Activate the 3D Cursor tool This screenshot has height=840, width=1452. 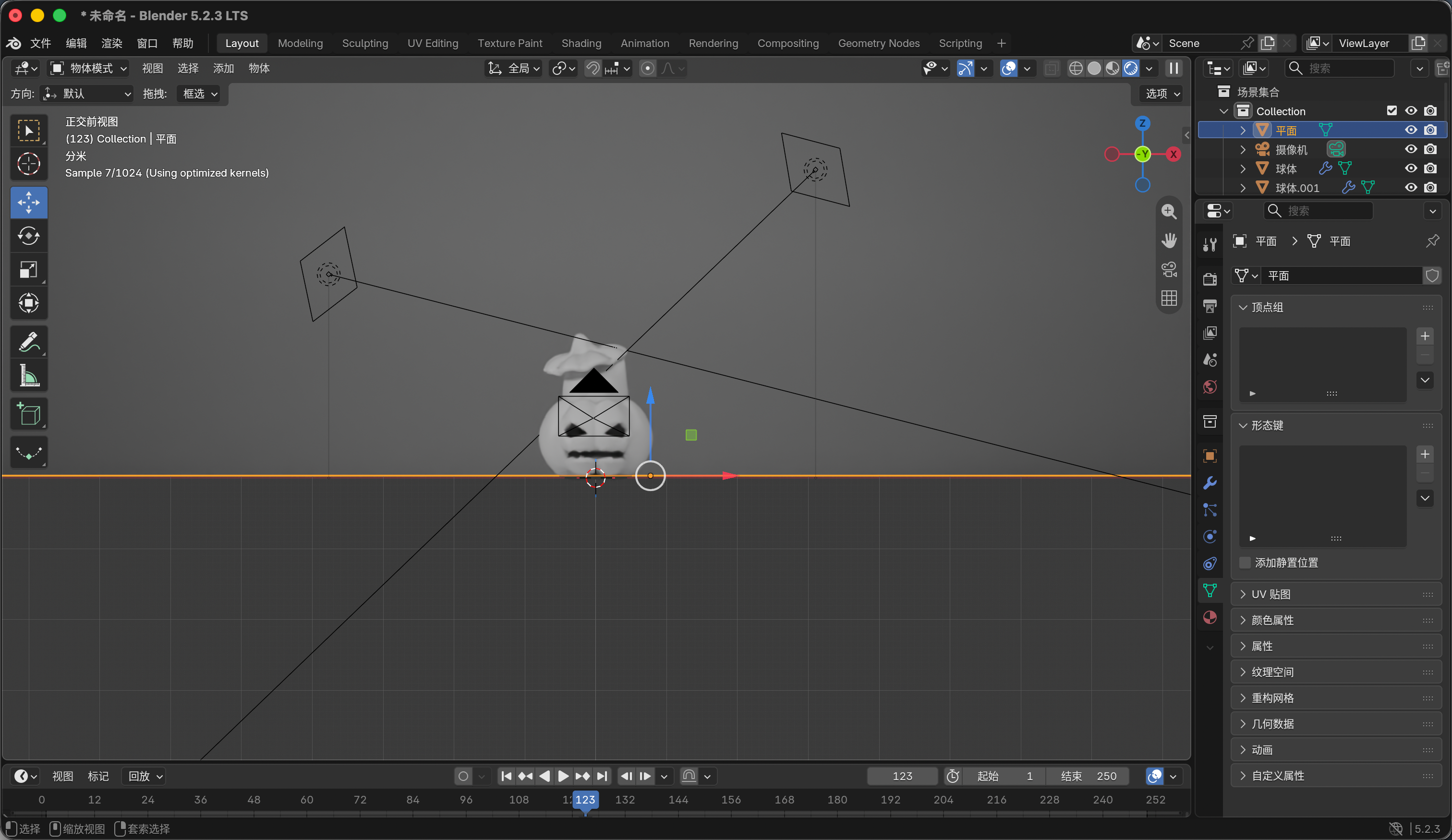pyautogui.click(x=29, y=164)
